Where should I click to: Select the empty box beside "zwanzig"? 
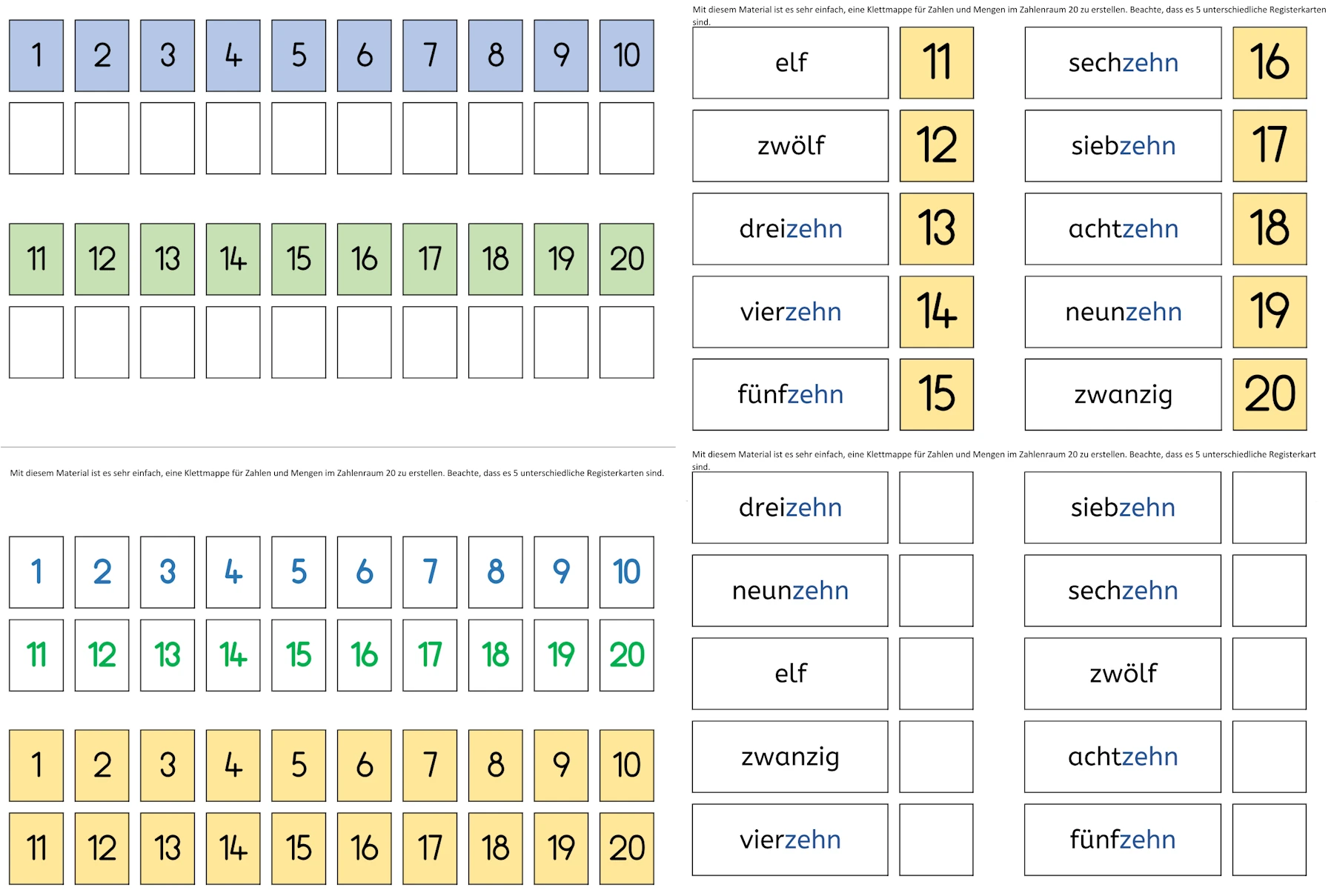(936, 757)
